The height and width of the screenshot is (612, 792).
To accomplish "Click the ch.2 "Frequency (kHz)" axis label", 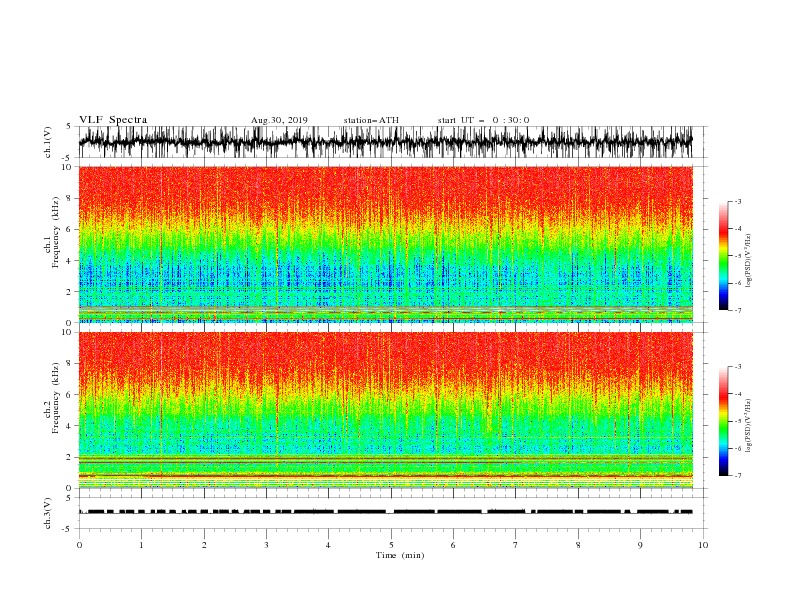I will pyautogui.click(x=56, y=398).
